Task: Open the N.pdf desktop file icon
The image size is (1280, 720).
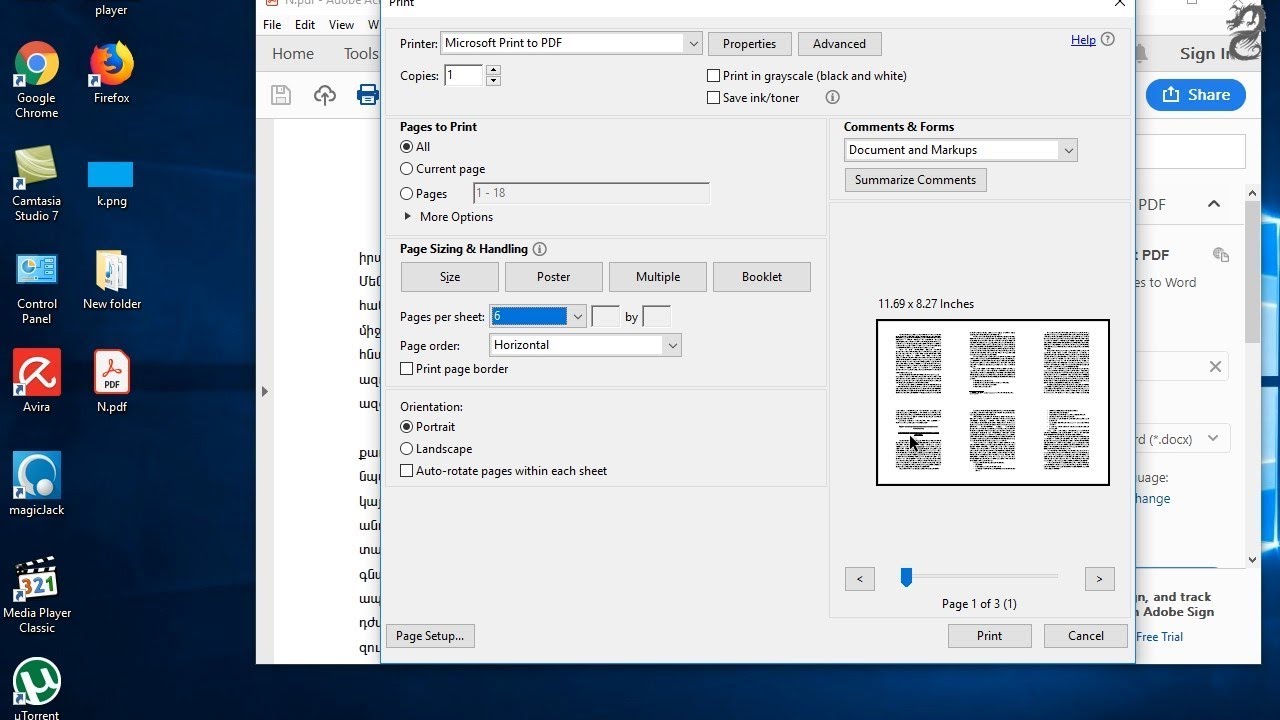Action: [112, 381]
